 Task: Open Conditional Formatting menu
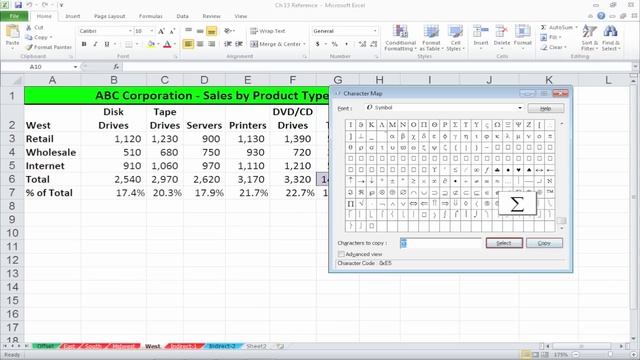(x=400, y=38)
